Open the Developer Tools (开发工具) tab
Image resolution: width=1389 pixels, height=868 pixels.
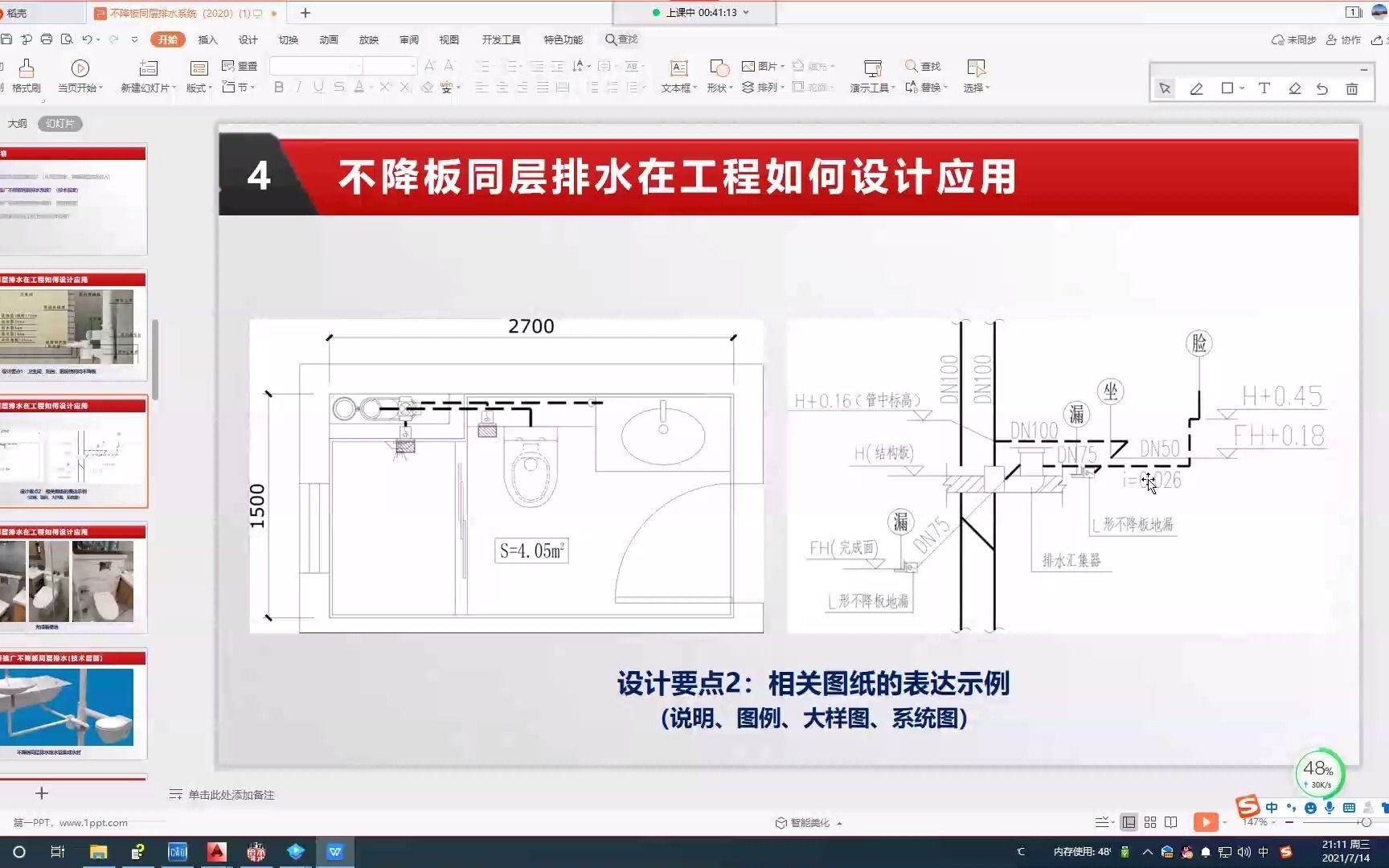501,39
